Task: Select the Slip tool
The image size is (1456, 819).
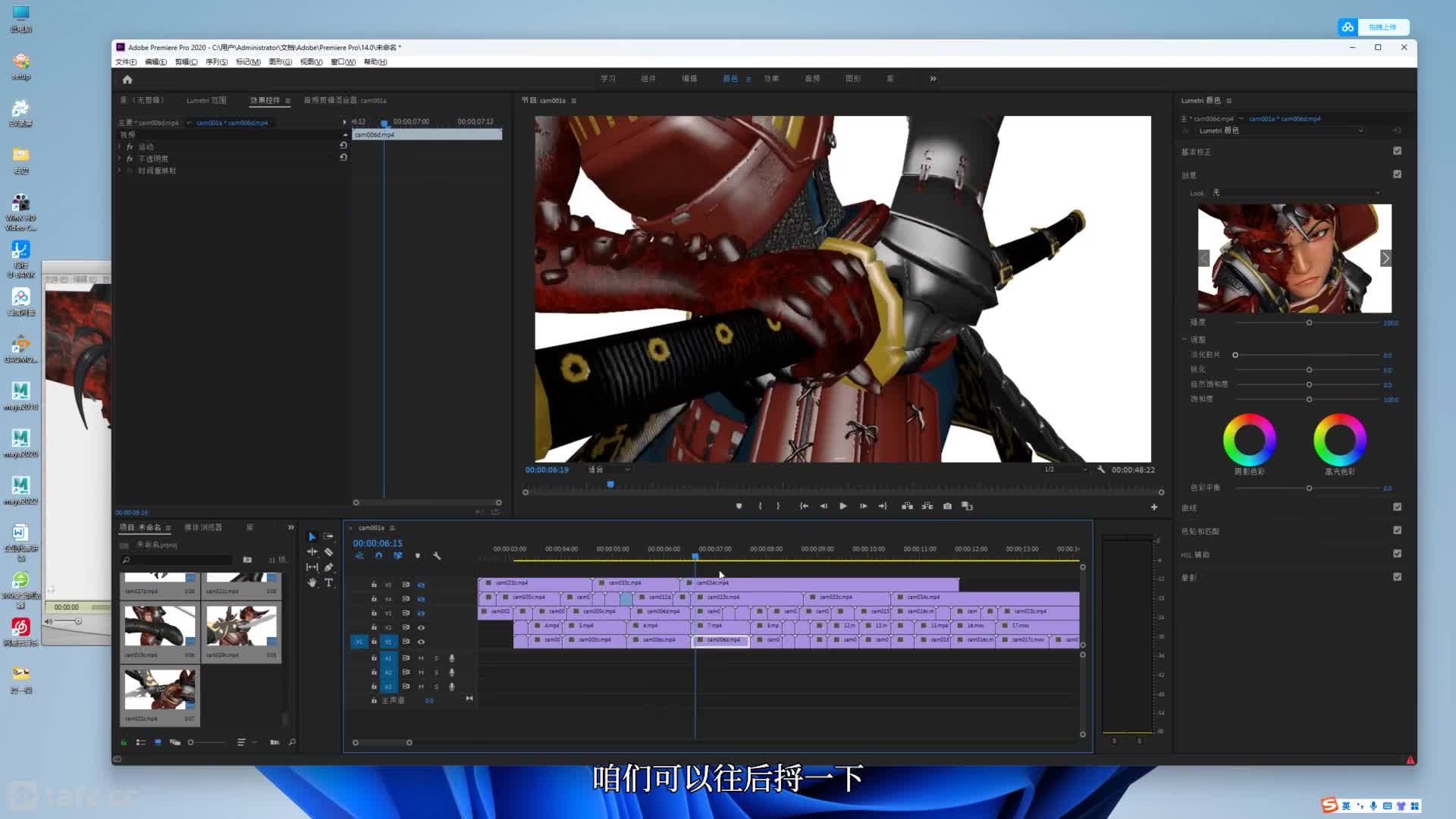Action: click(x=312, y=567)
